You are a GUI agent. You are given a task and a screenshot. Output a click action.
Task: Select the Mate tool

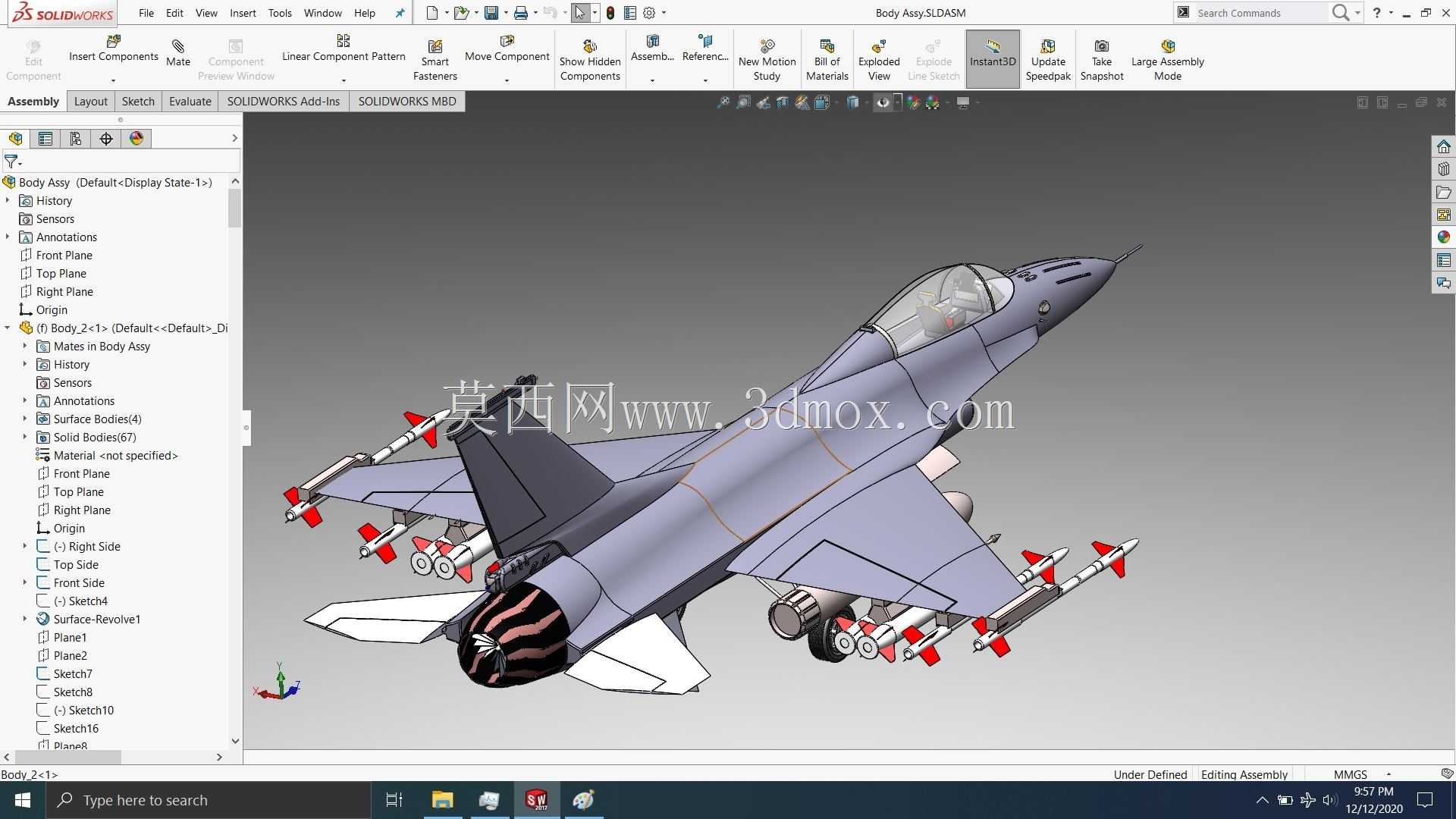[178, 53]
